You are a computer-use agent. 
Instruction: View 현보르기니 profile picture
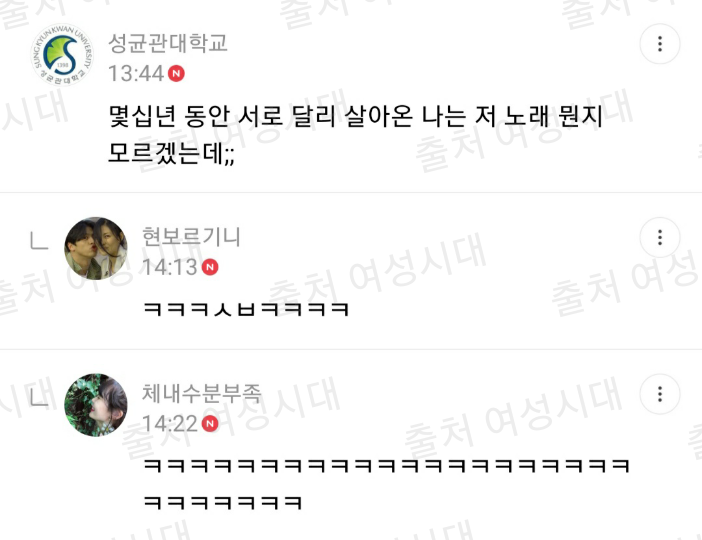coord(96,249)
